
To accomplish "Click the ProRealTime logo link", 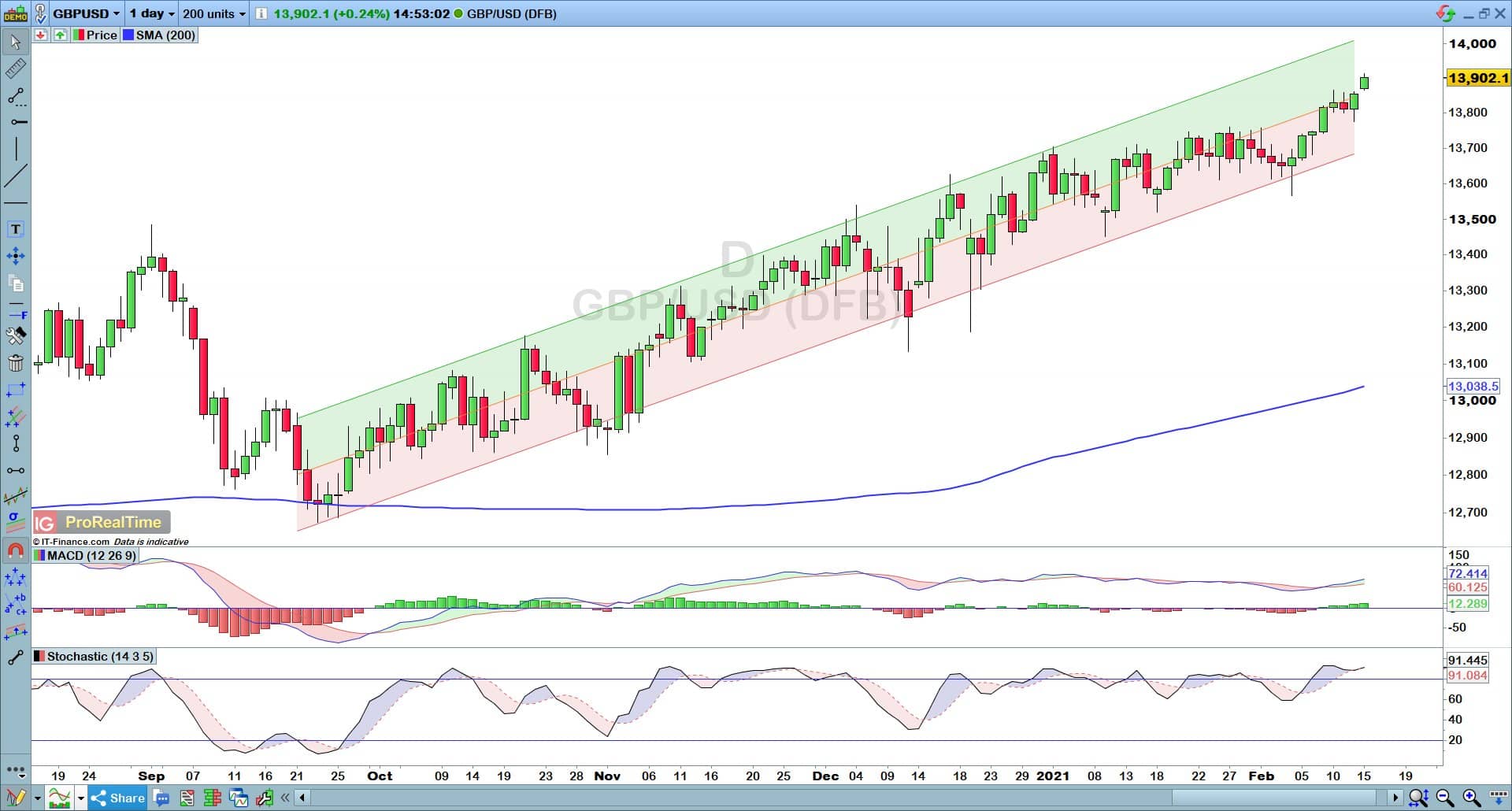I will tap(102, 522).
